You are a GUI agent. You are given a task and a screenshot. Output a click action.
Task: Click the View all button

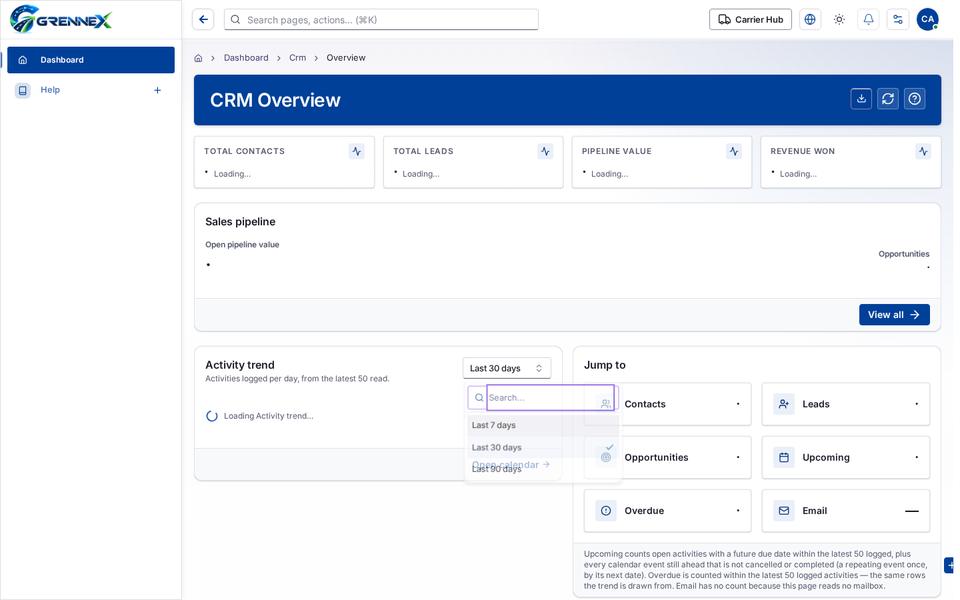(x=894, y=315)
